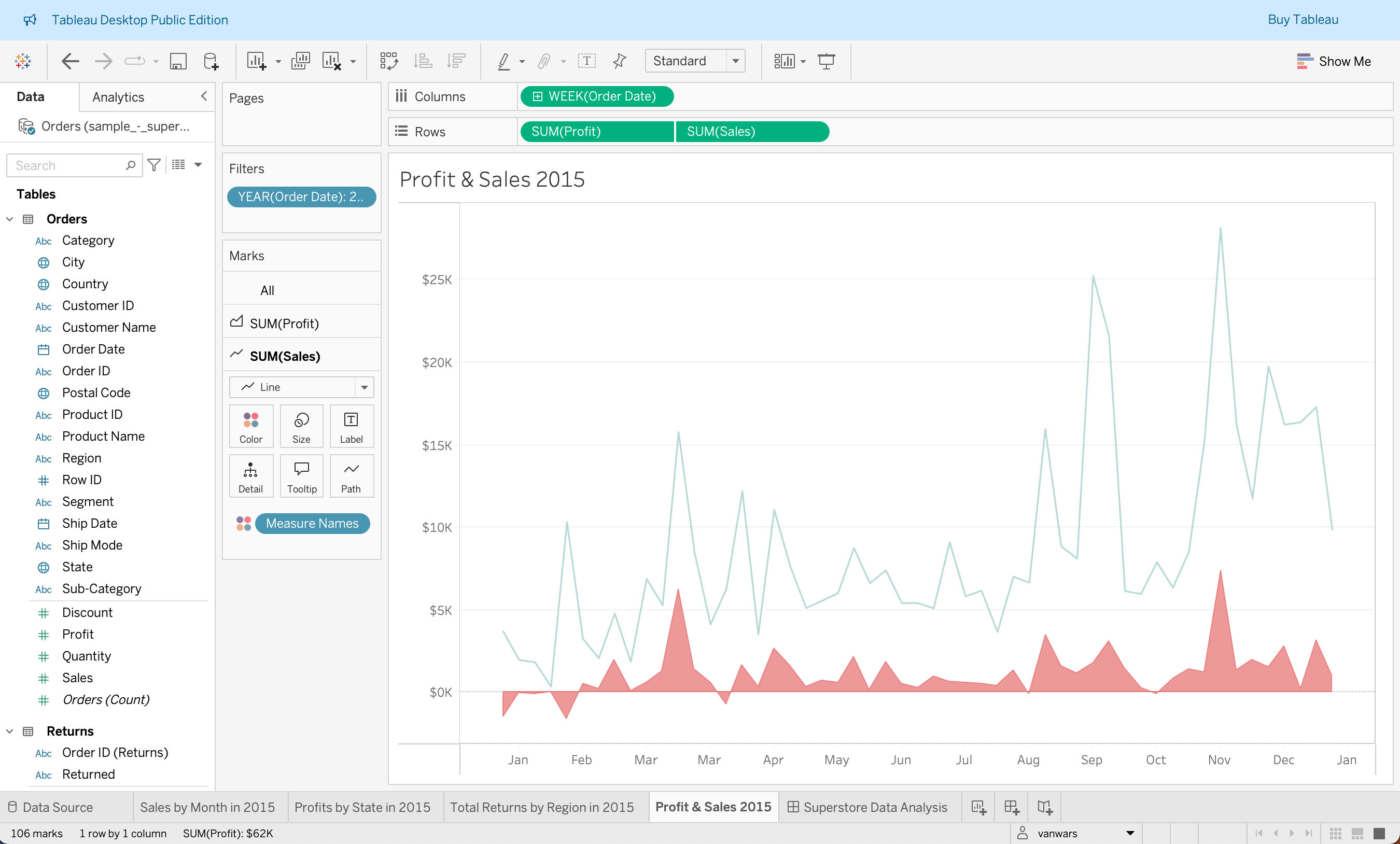Toggle the Show Me panel
The image size is (1400, 844).
click(1333, 61)
